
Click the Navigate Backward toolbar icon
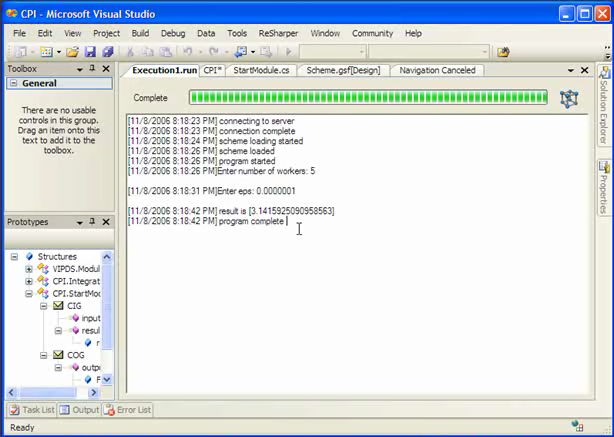coord(240,52)
